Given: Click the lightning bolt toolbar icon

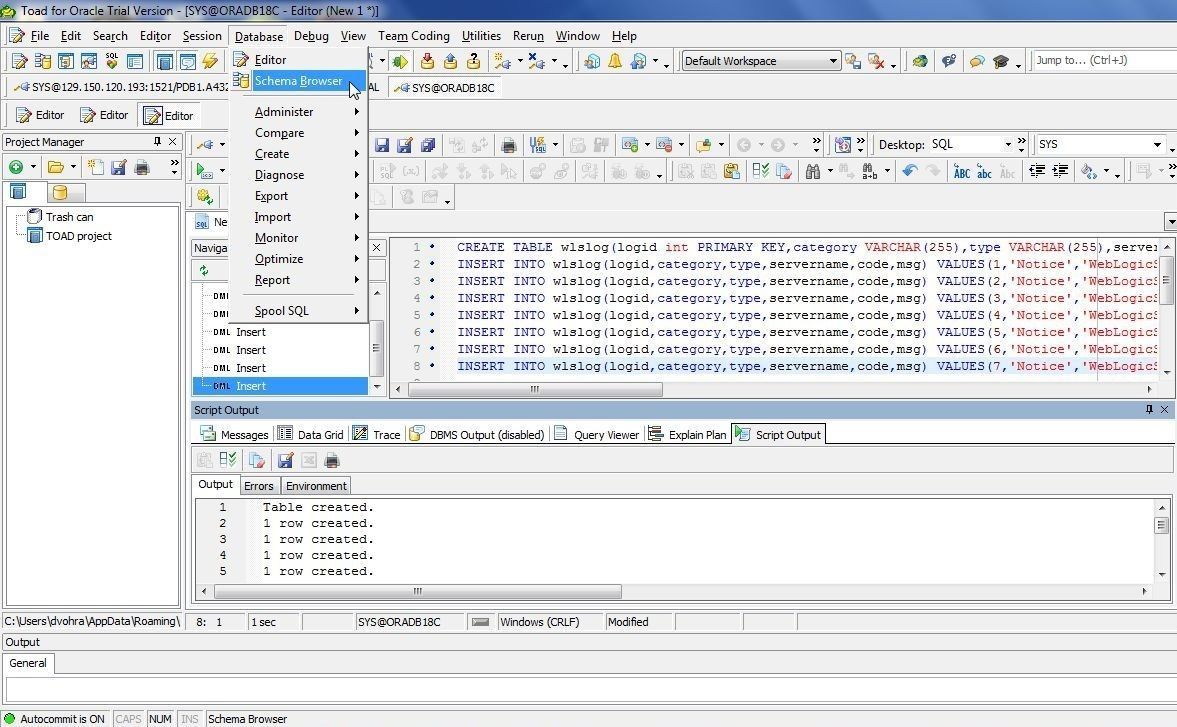Looking at the screenshot, I should [x=210, y=61].
